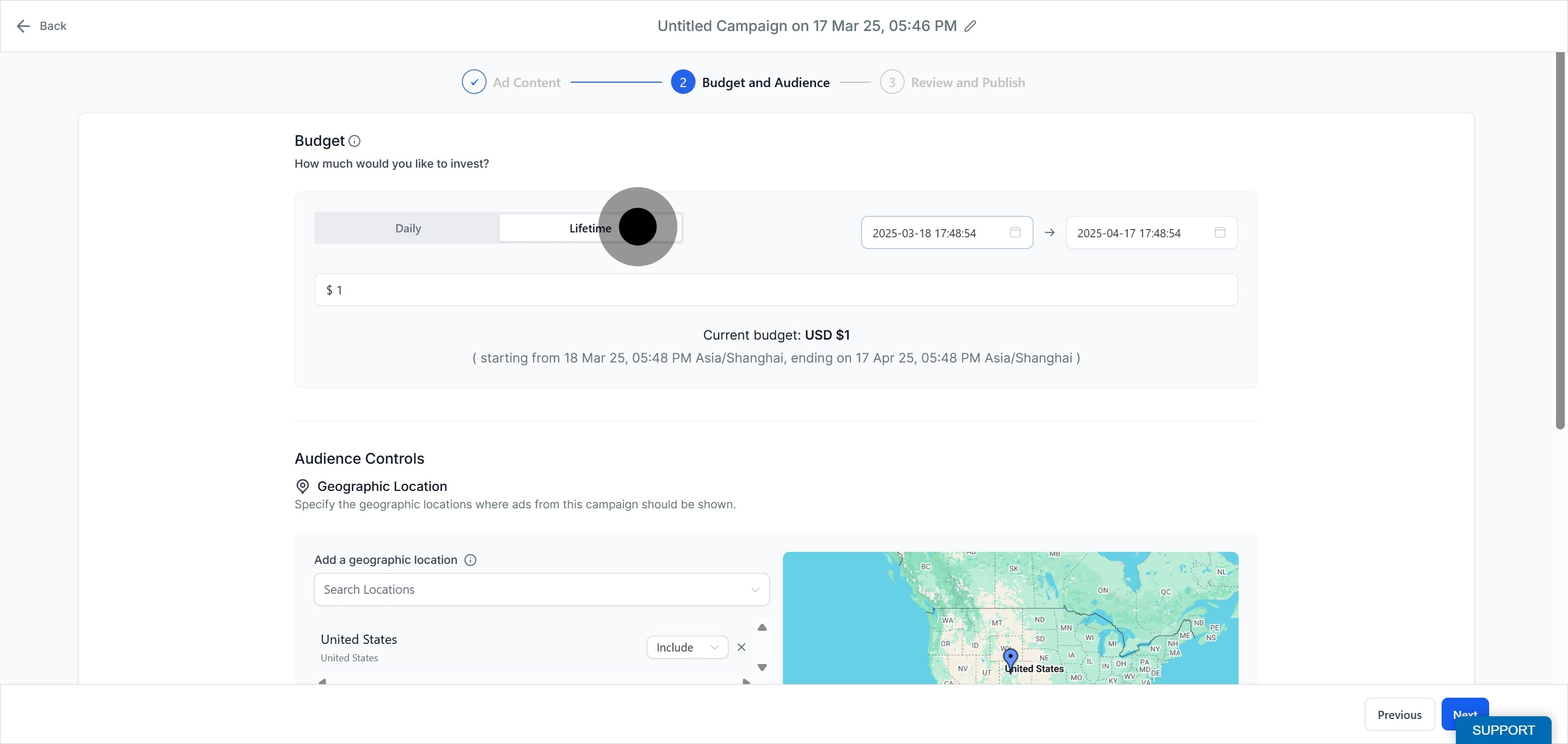Select the Lifetime budget option
This screenshot has height=744, width=1568.
[x=589, y=228]
